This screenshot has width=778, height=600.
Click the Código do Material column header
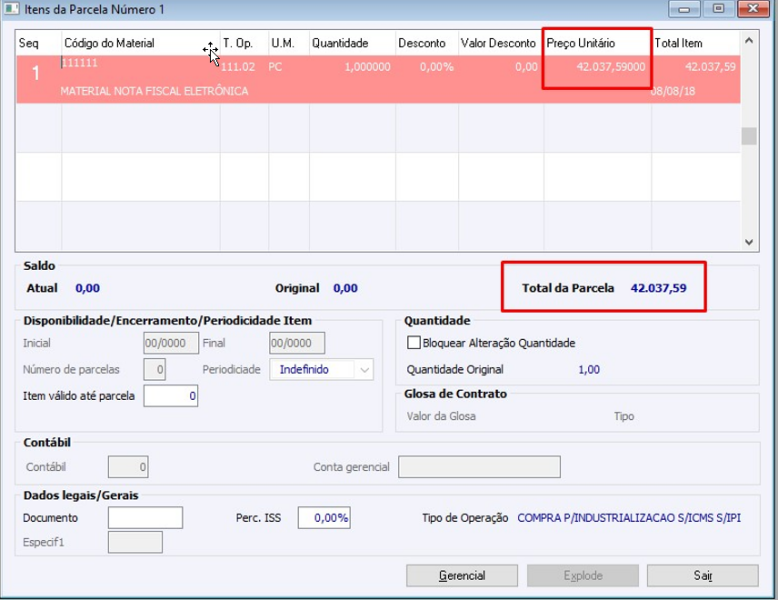141,43
